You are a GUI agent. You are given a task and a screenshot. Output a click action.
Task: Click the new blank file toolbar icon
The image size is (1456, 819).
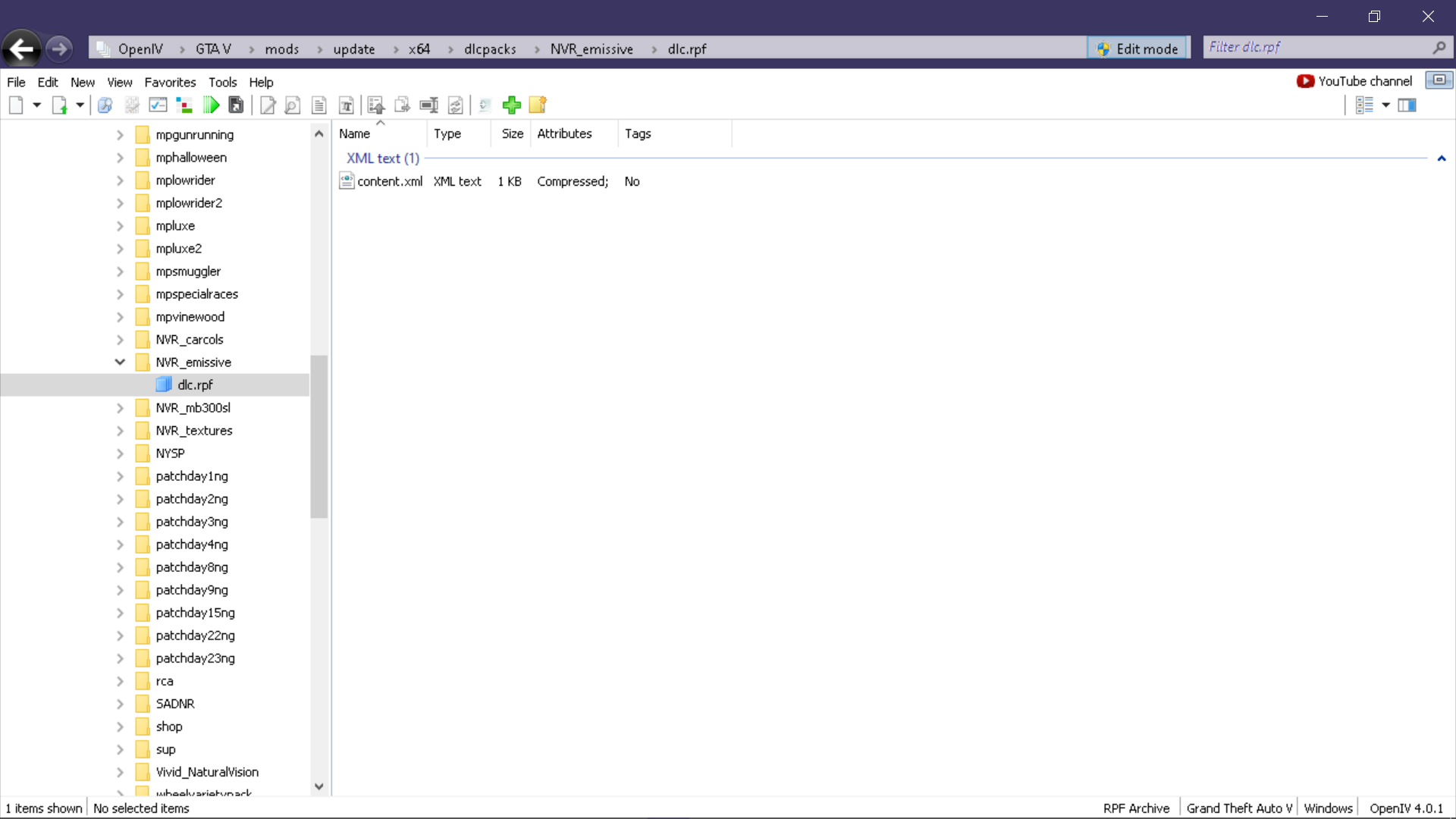point(16,105)
